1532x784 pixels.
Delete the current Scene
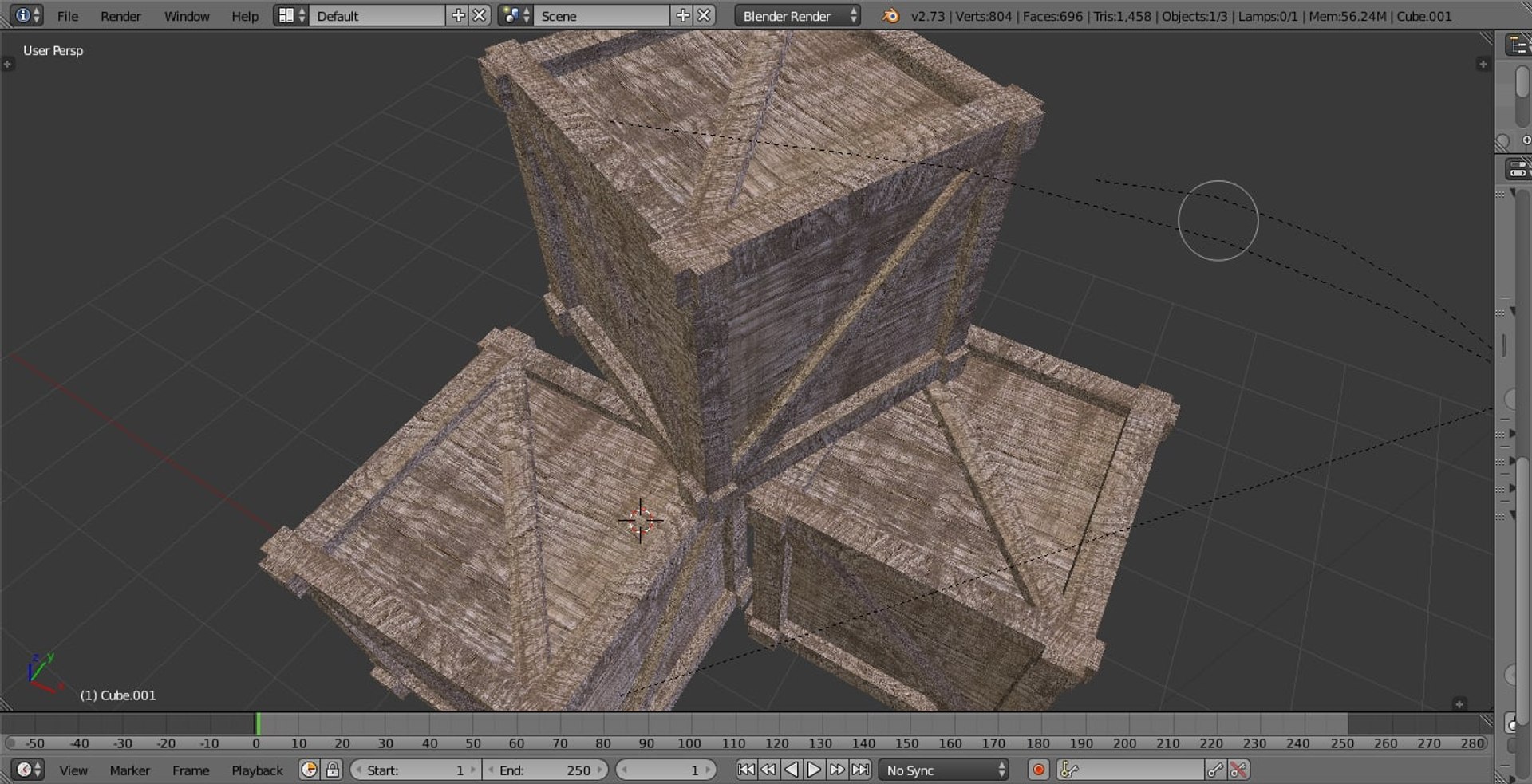pos(704,15)
